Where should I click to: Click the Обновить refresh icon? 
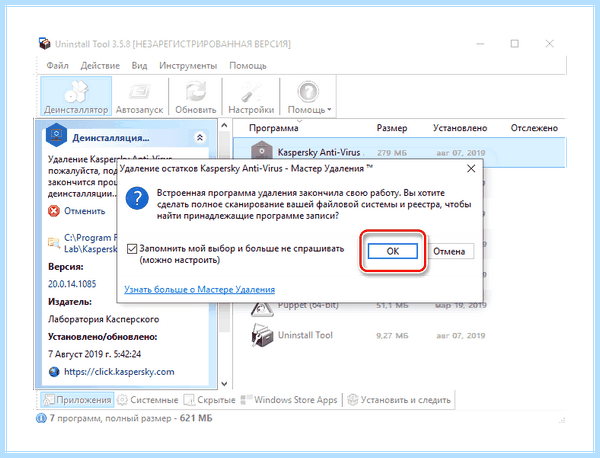pos(196,91)
